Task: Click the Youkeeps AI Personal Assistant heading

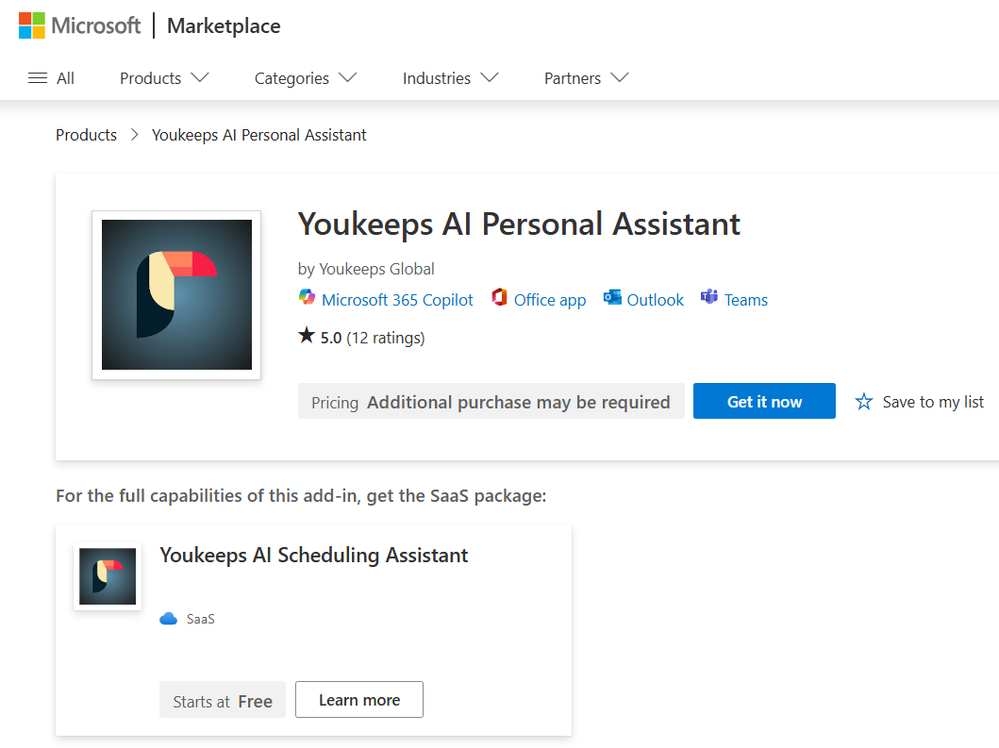Action: click(x=519, y=224)
